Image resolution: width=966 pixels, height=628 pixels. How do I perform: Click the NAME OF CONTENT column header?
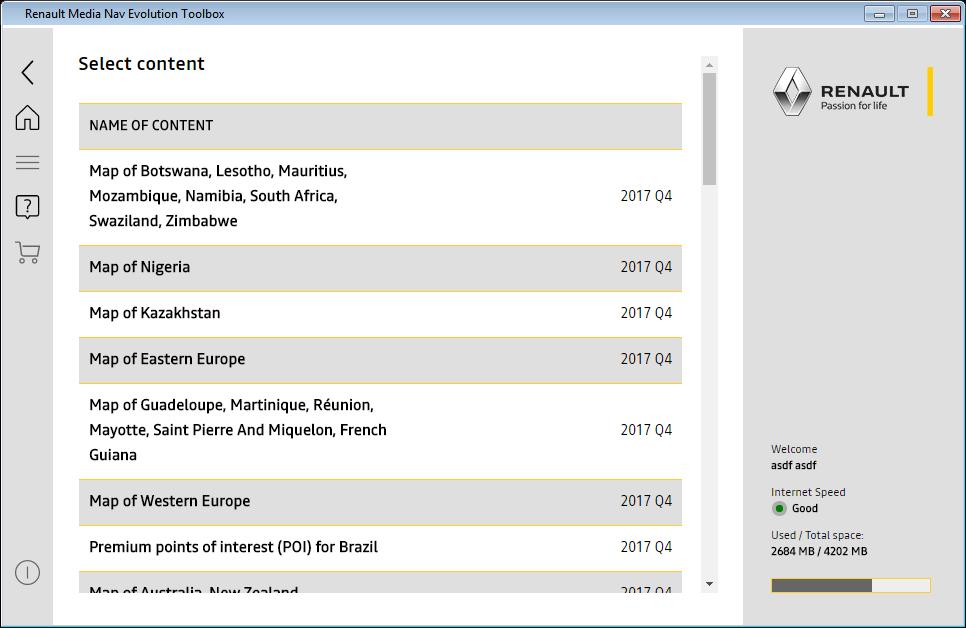point(380,126)
